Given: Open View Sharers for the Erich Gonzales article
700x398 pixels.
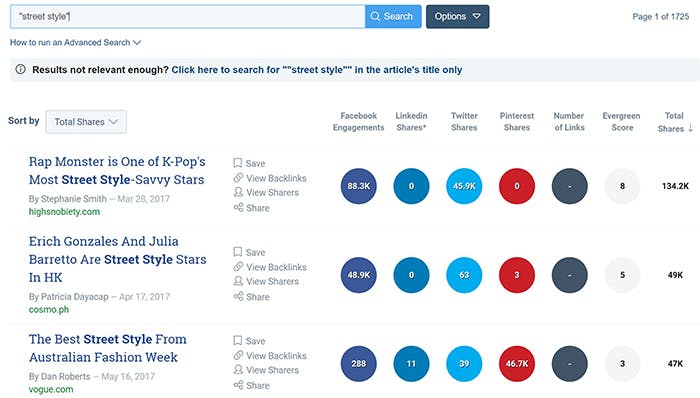Looking at the screenshot, I should (266, 282).
